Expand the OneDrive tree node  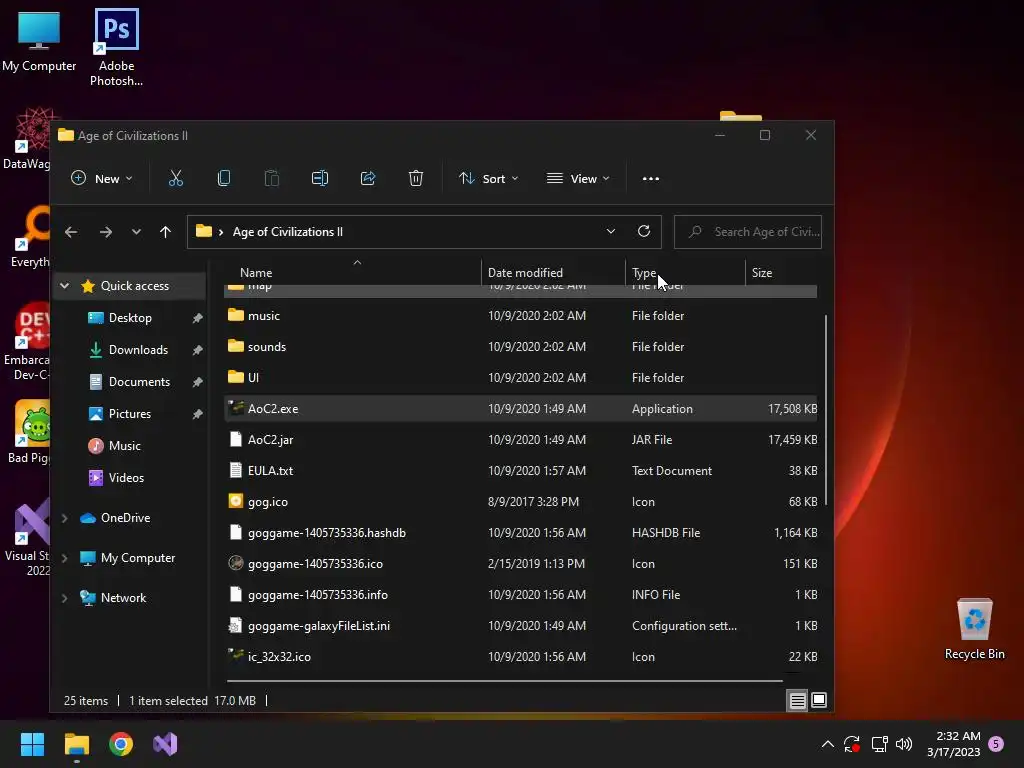click(x=65, y=518)
